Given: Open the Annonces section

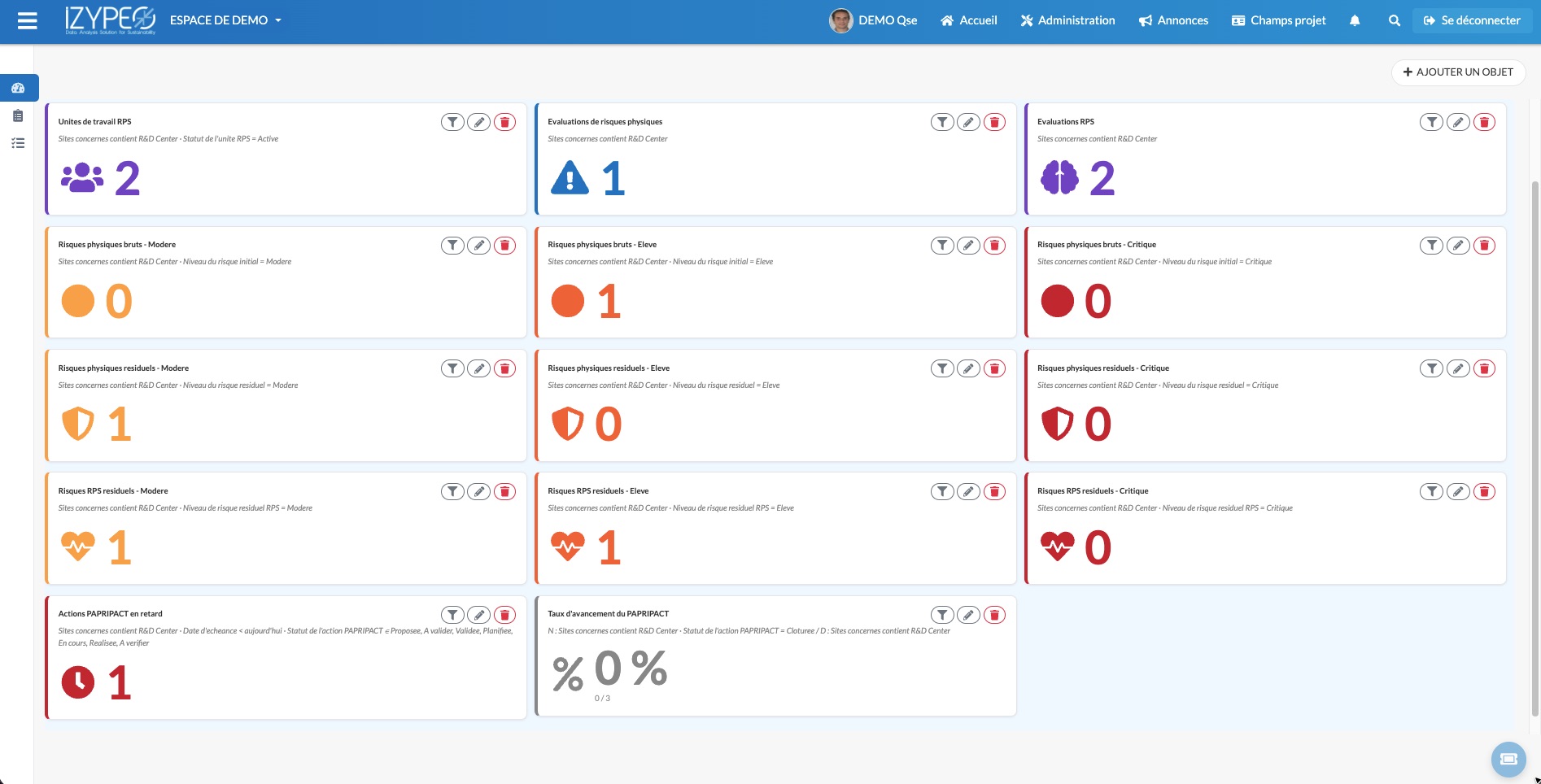Looking at the screenshot, I should [1173, 20].
